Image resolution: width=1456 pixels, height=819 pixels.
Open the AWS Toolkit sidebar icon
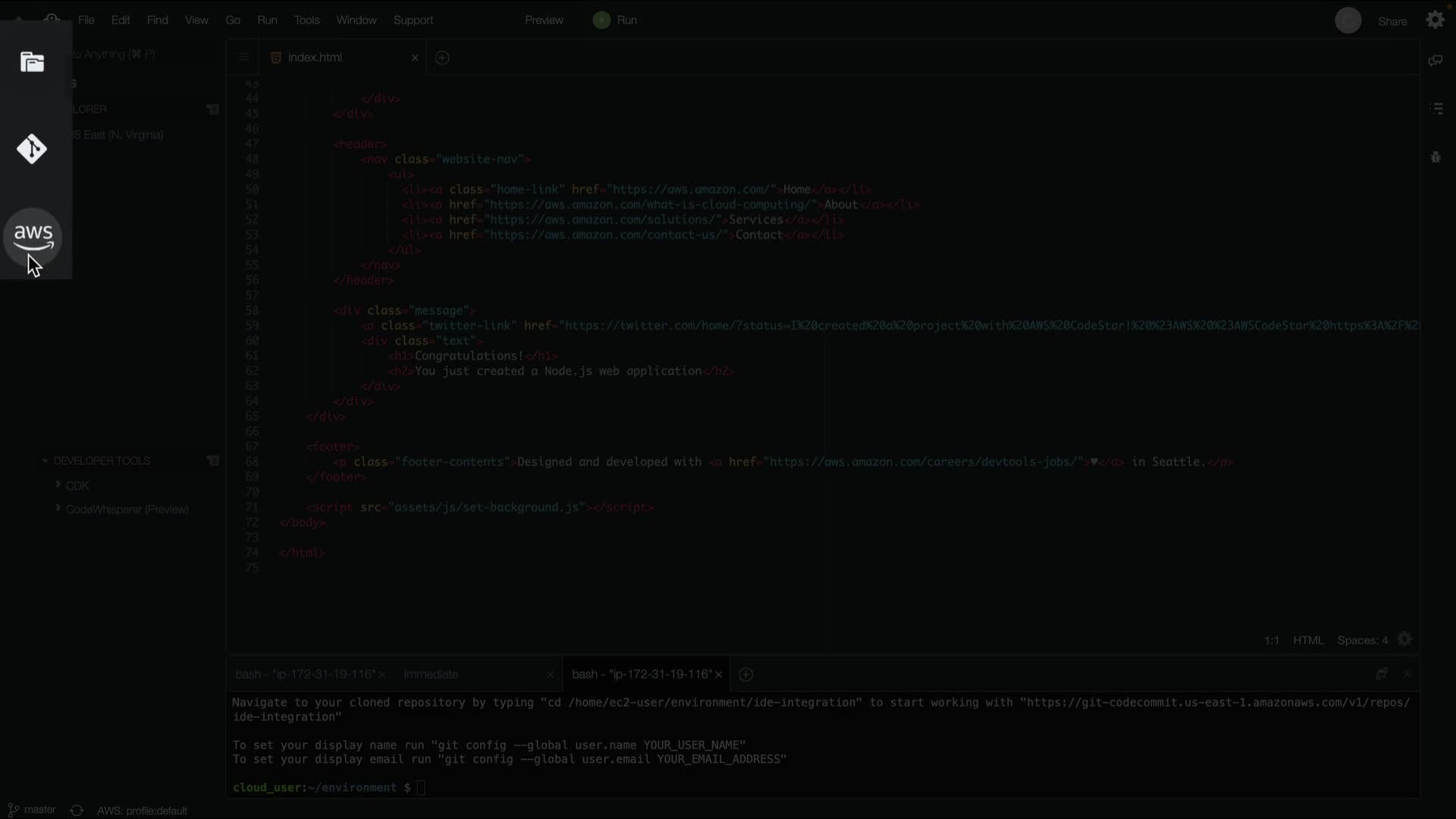tap(33, 237)
